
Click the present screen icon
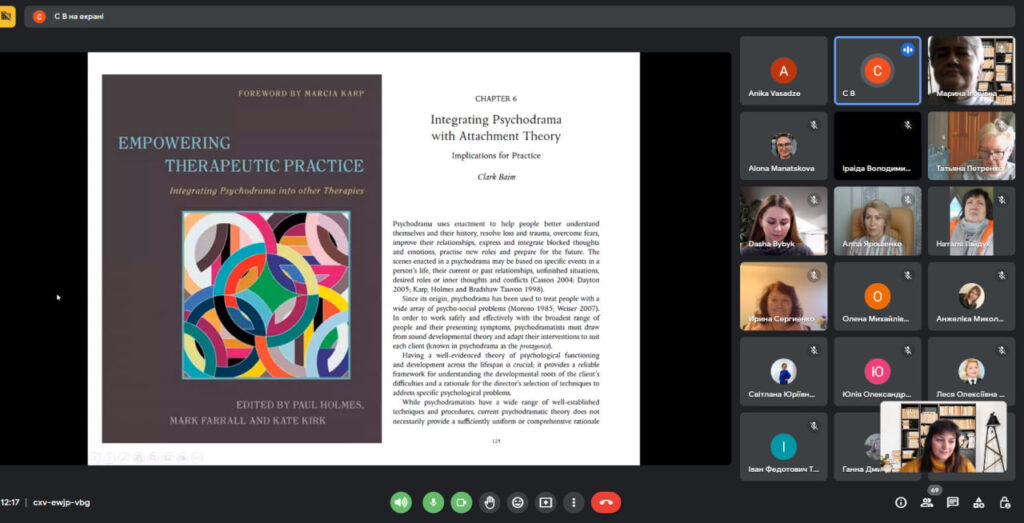pos(545,502)
